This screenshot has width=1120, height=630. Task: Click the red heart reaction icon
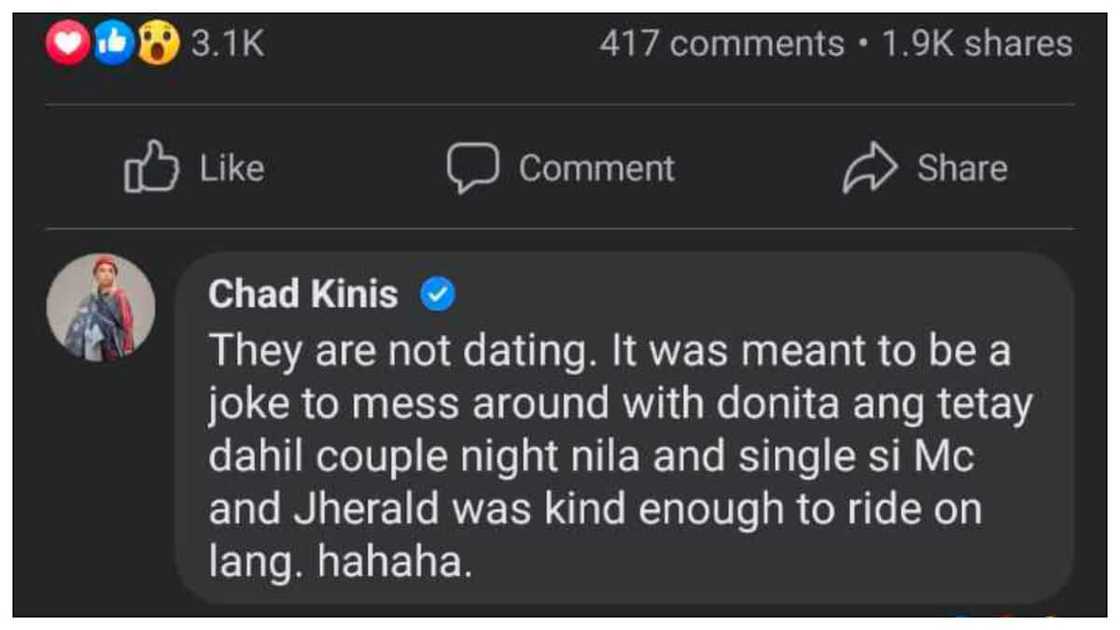pos(67,44)
